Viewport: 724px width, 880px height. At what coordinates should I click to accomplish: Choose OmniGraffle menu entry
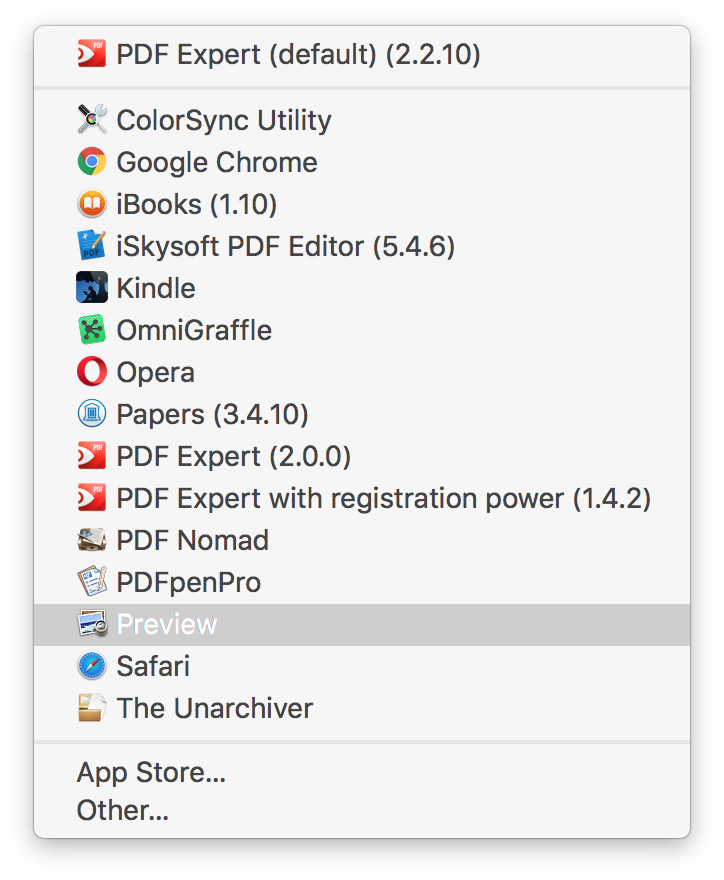(362, 330)
